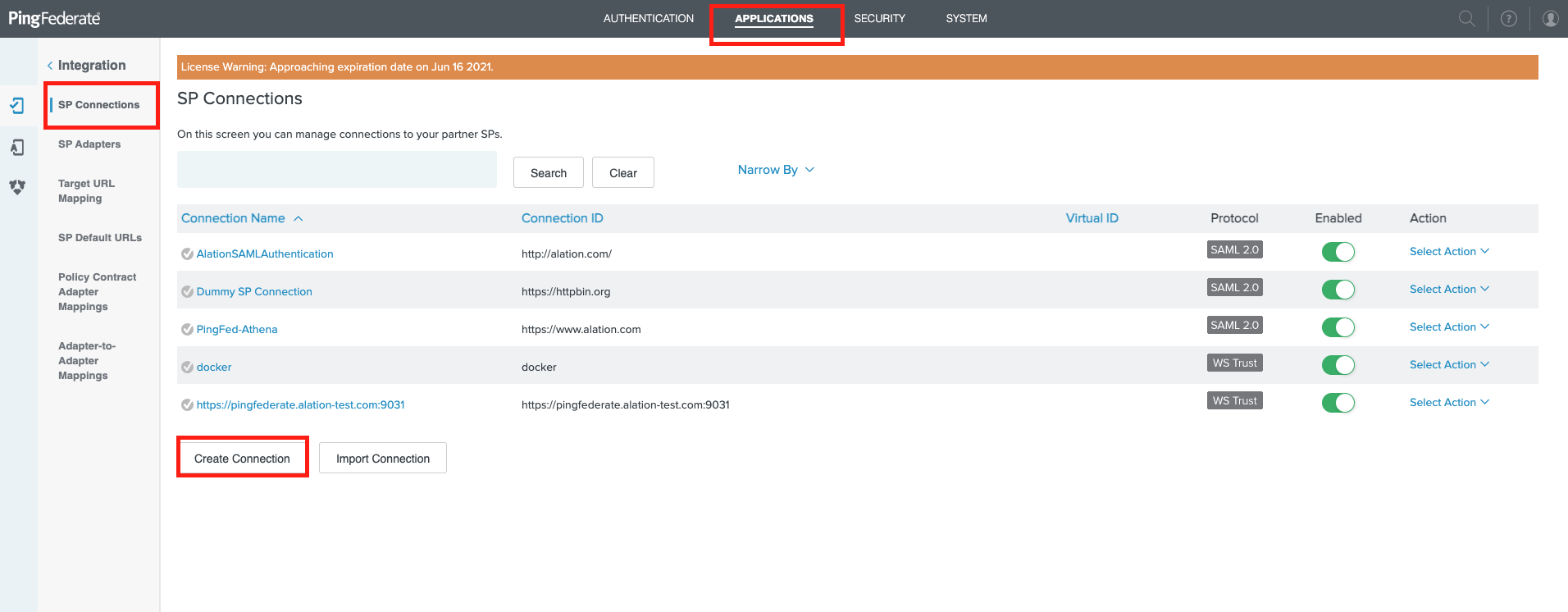The image size is (1568, 612).
Task: Click the Create Connection button
Action: point(242,458)
